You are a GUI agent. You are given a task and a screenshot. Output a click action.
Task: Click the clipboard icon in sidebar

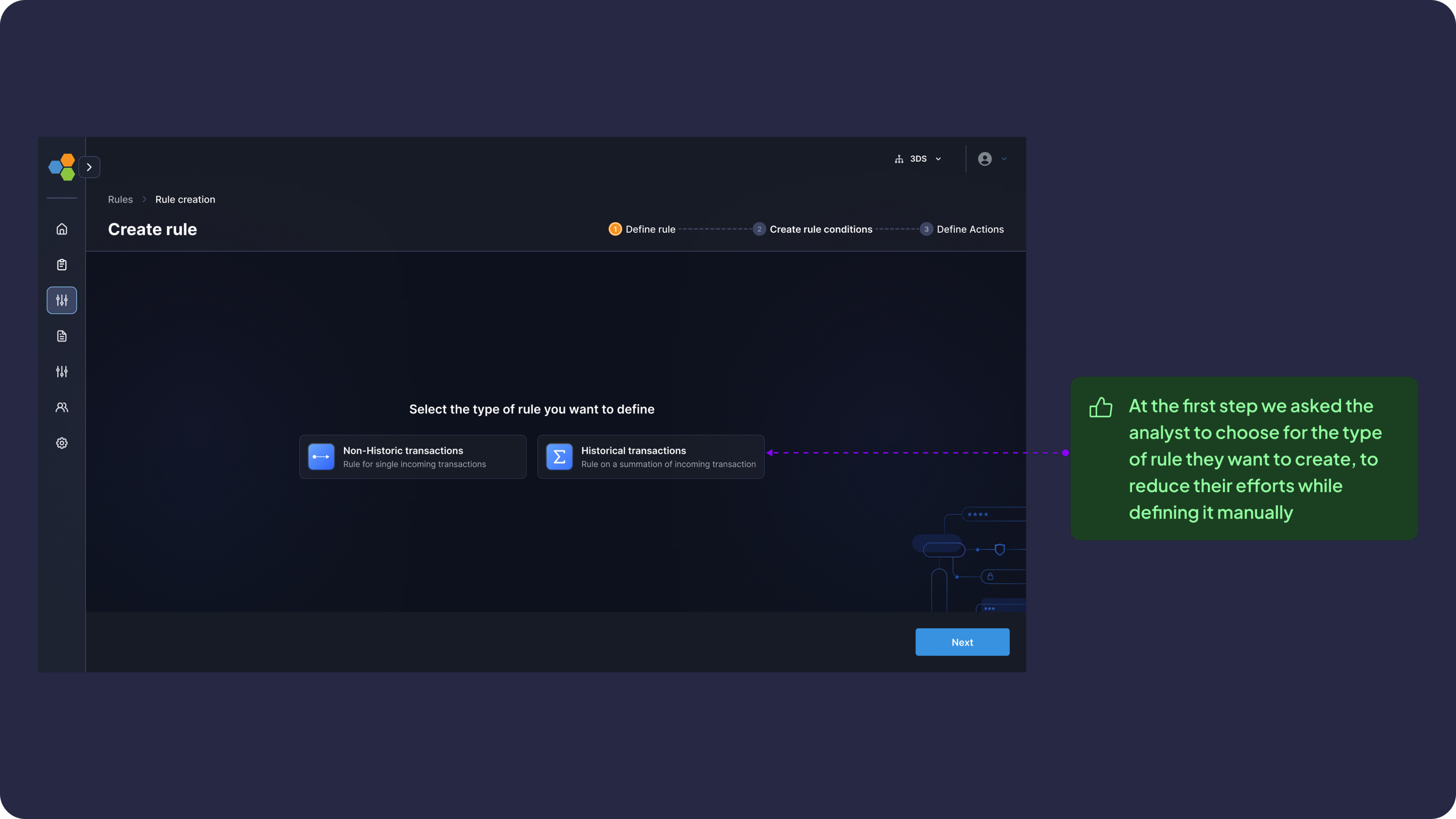61,264
